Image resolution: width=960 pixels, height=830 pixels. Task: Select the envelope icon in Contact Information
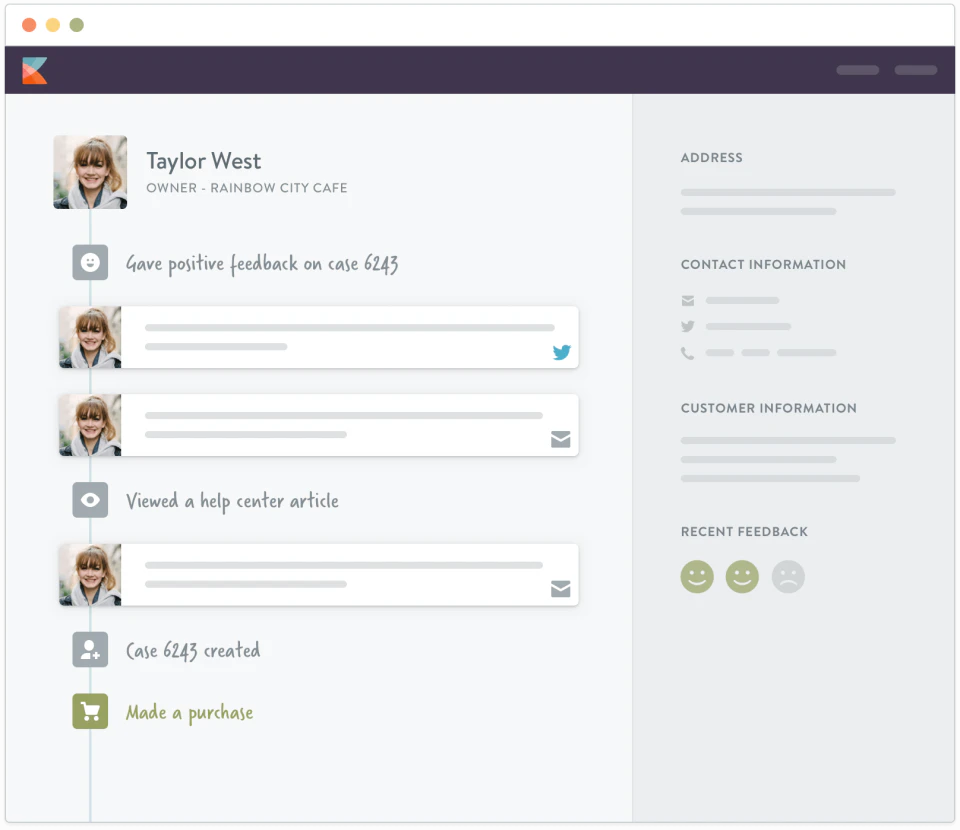coord(688,300)
